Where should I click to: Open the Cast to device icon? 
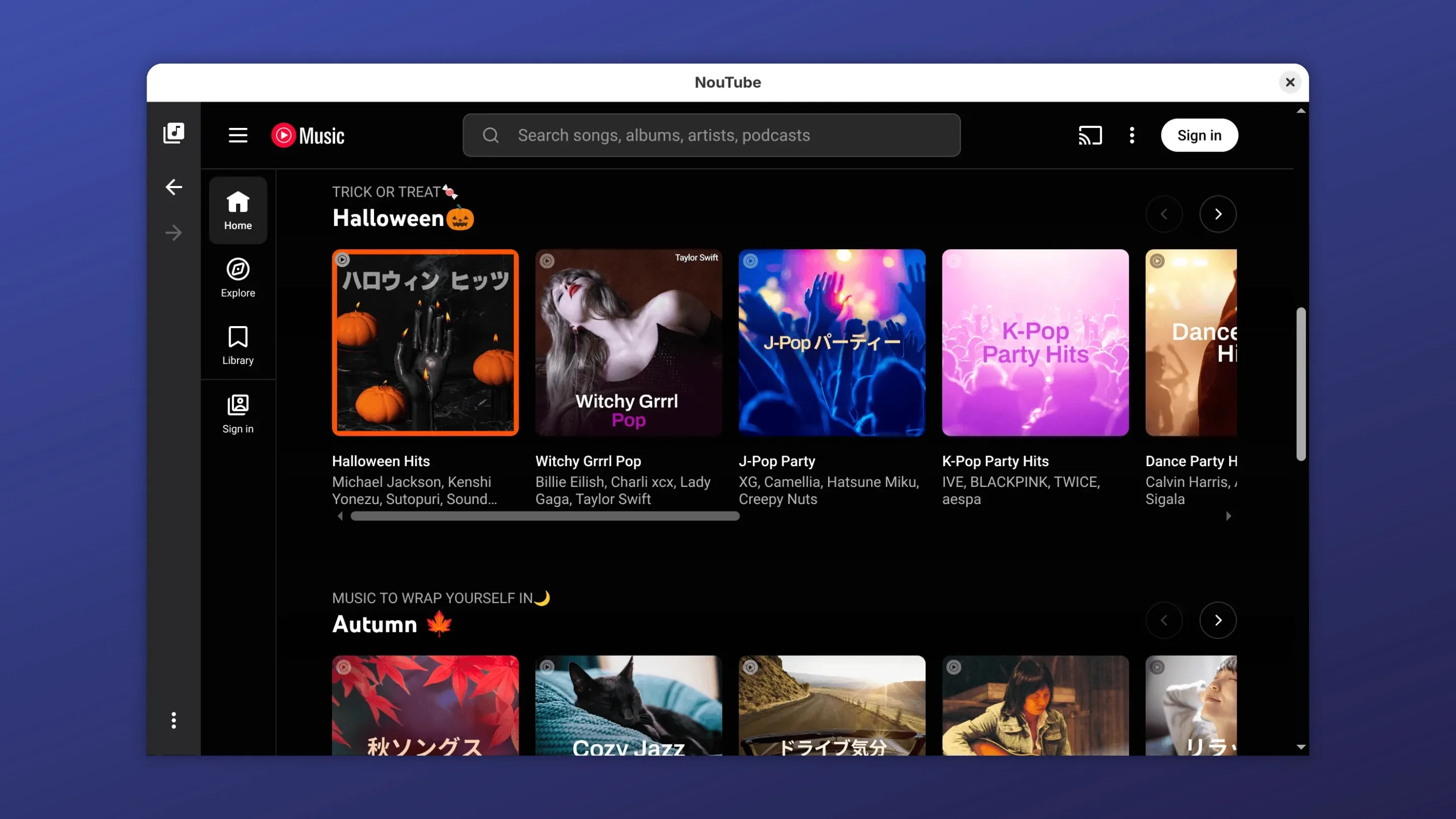click(x=1090, y=135)
